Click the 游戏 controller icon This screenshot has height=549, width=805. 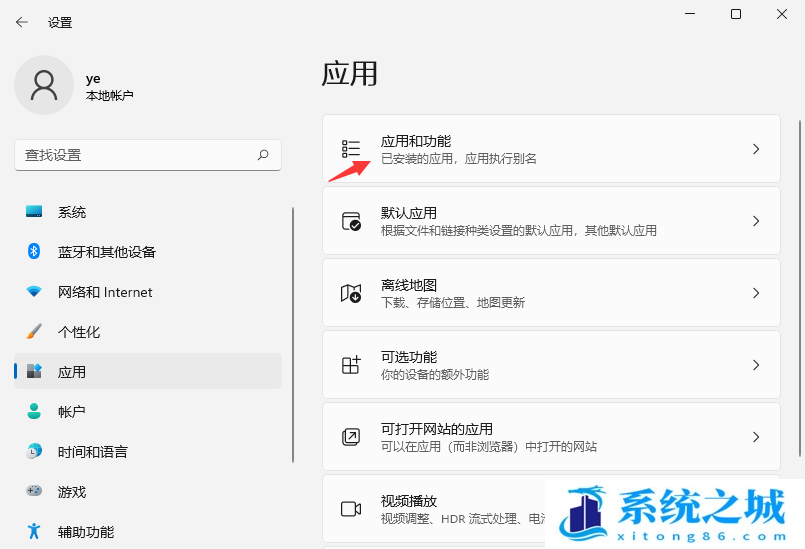34,491
